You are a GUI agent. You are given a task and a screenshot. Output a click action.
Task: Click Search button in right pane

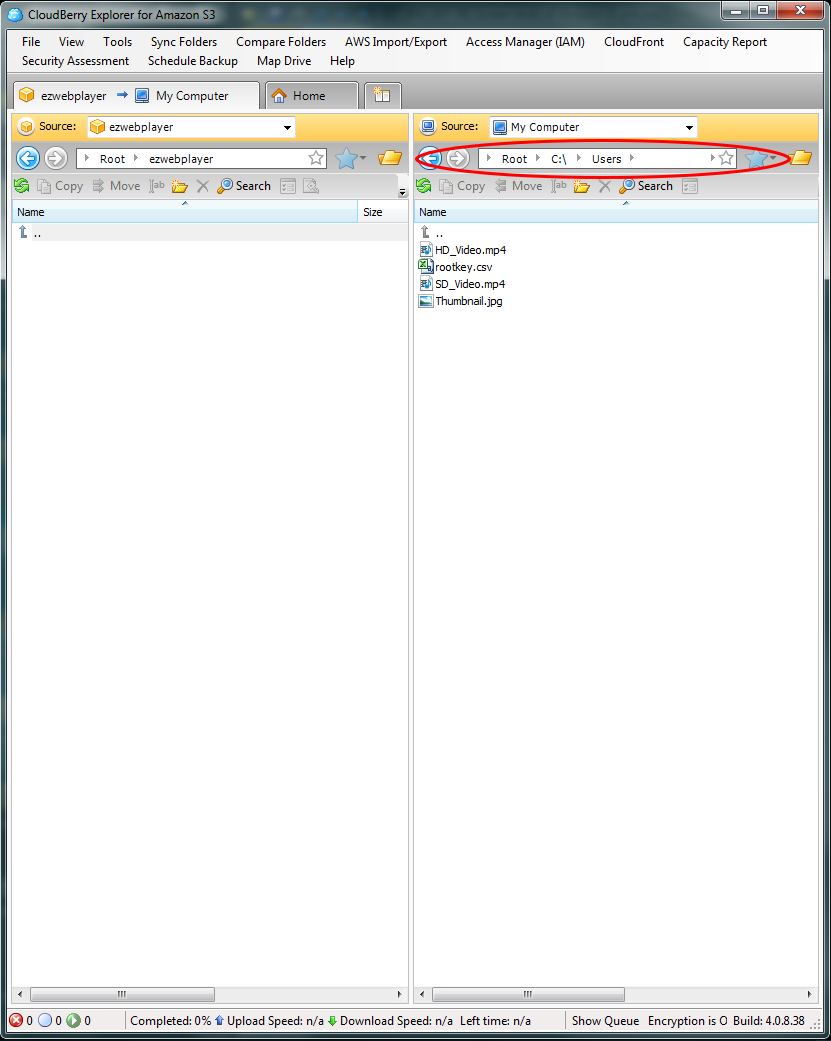(x=646, y=186)
